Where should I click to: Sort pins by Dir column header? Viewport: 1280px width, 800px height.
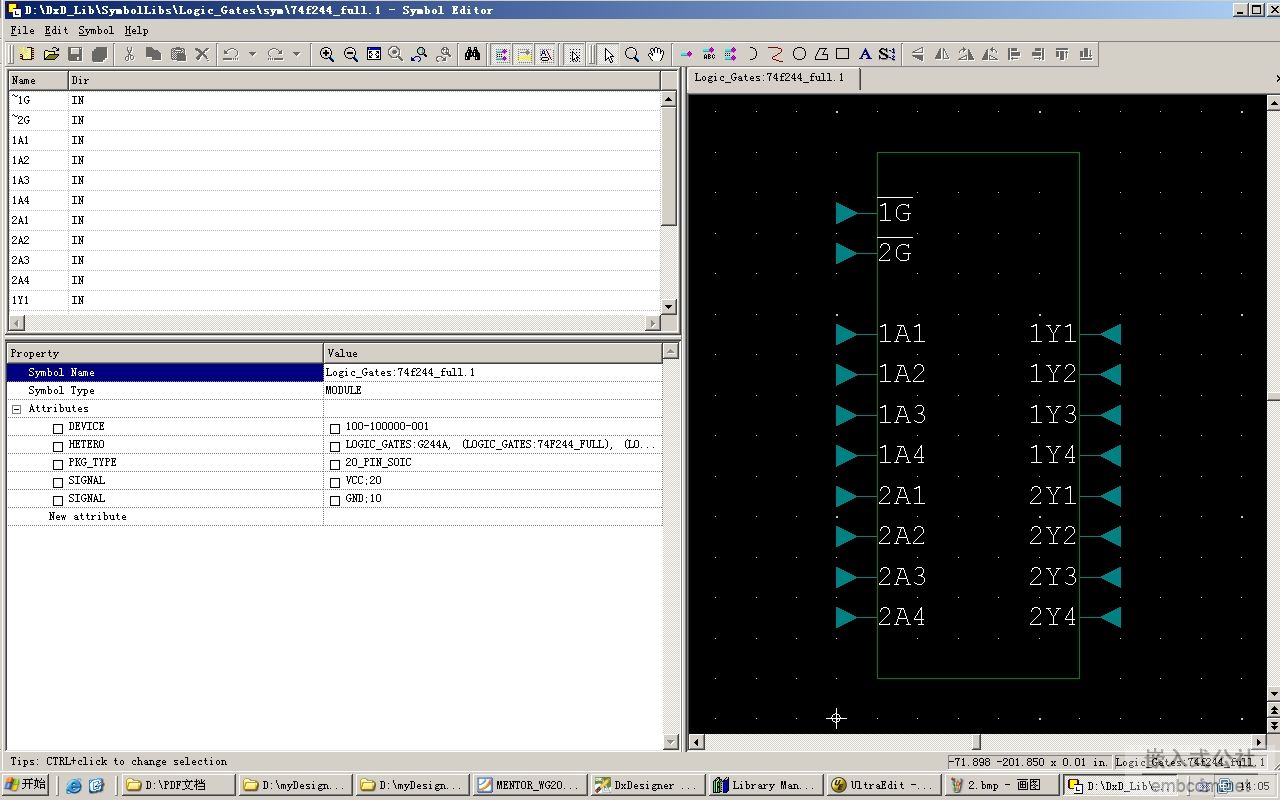coord(364,80)
